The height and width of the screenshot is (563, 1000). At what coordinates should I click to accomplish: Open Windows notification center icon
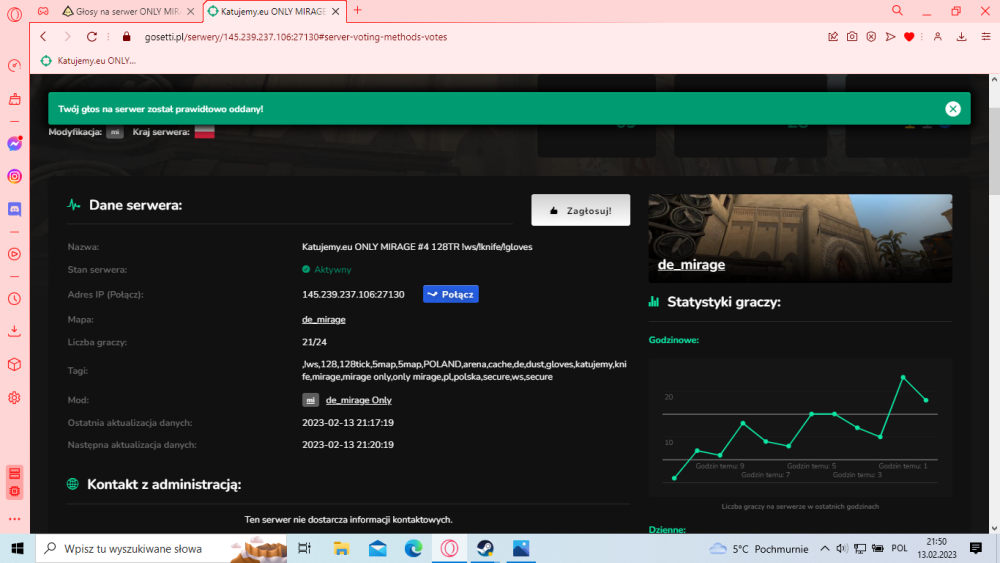coord(976,548)
